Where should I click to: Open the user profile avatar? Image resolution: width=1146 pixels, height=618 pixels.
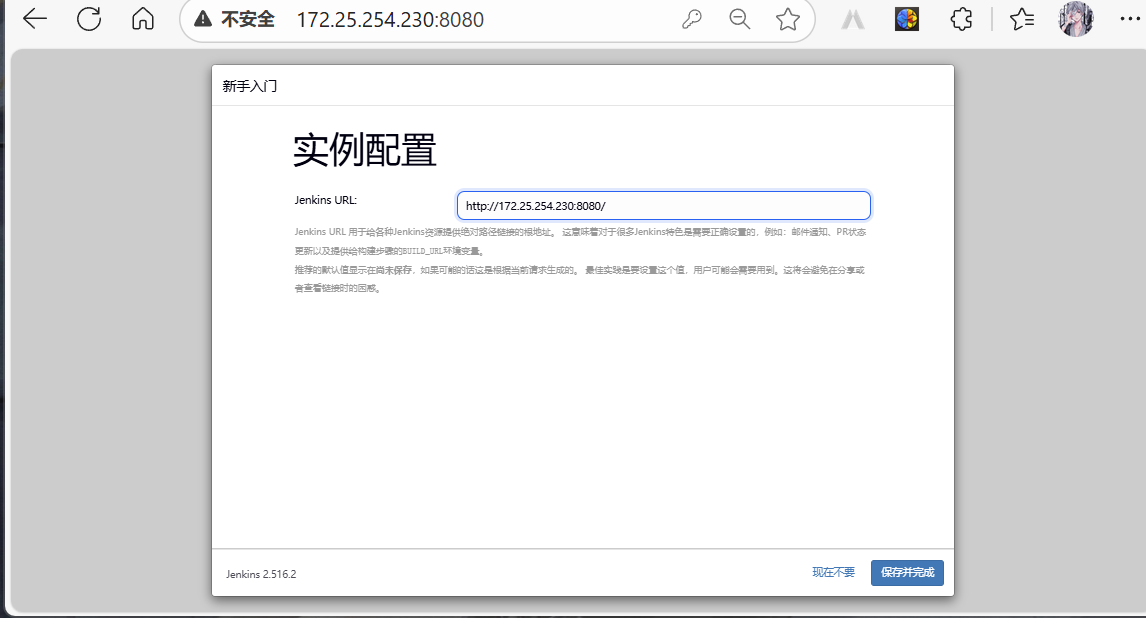coord(1076,19)
